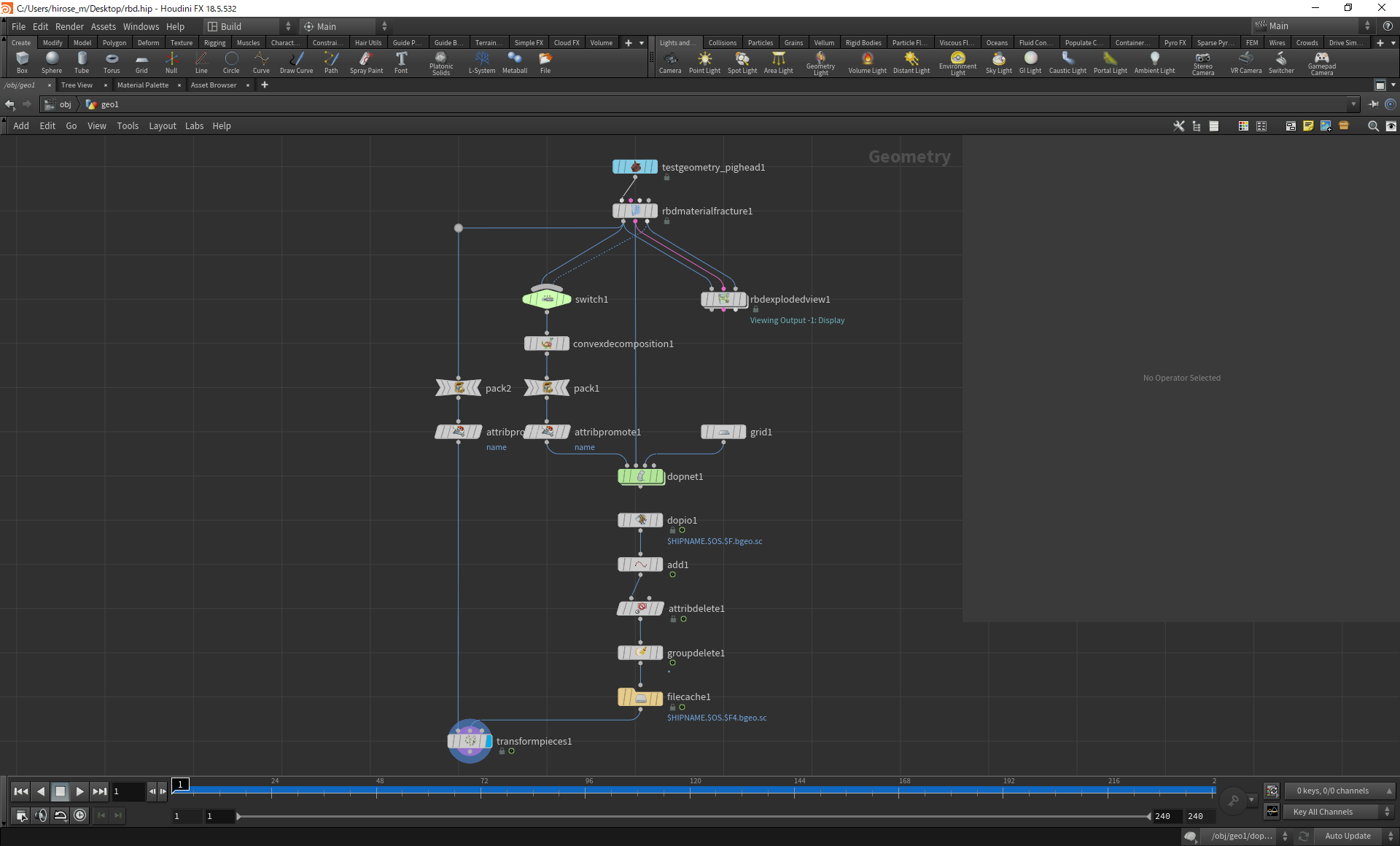The height and width of the screenshot is (846, 1400).
Task: Select the dopnet1 node
Action: click(641, 476)
